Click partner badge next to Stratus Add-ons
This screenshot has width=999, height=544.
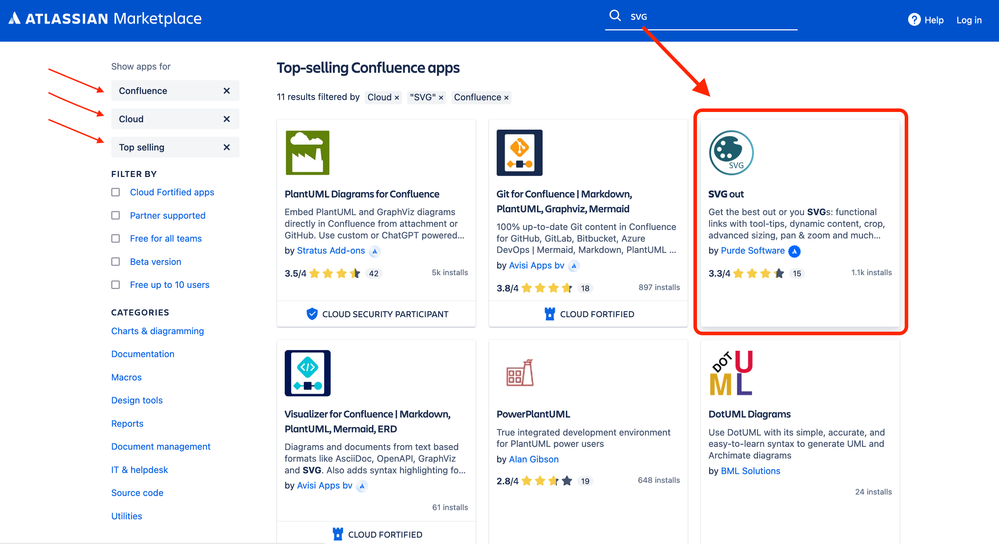click(375, 251)
